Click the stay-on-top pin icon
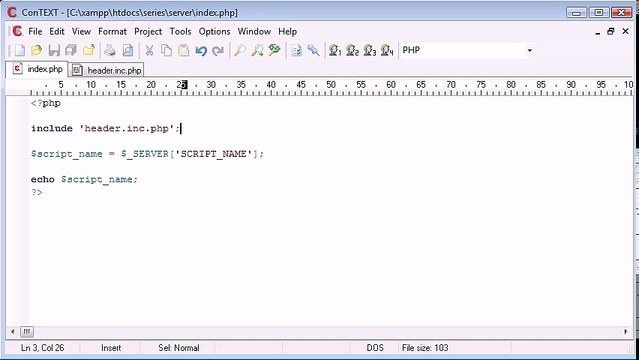Viewport: 639px width, 360px height. tap(313, 51)
